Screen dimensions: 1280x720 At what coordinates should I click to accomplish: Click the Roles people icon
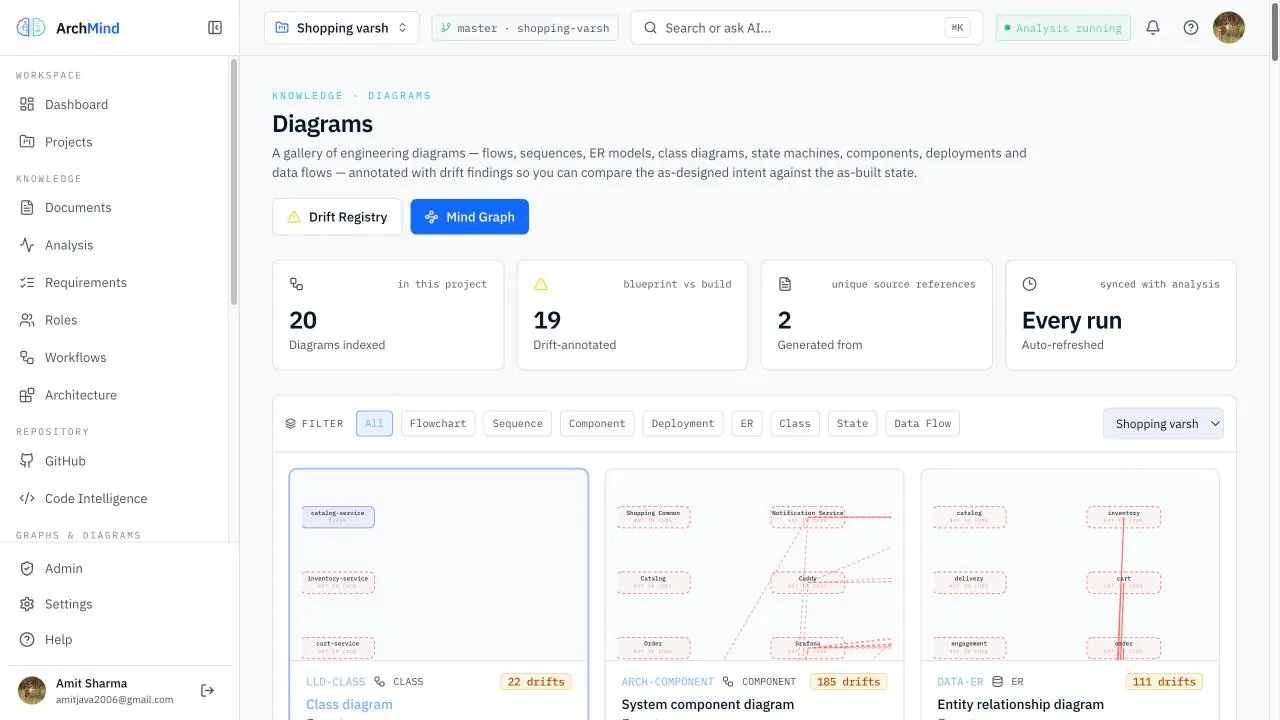(x=27, y=320)
